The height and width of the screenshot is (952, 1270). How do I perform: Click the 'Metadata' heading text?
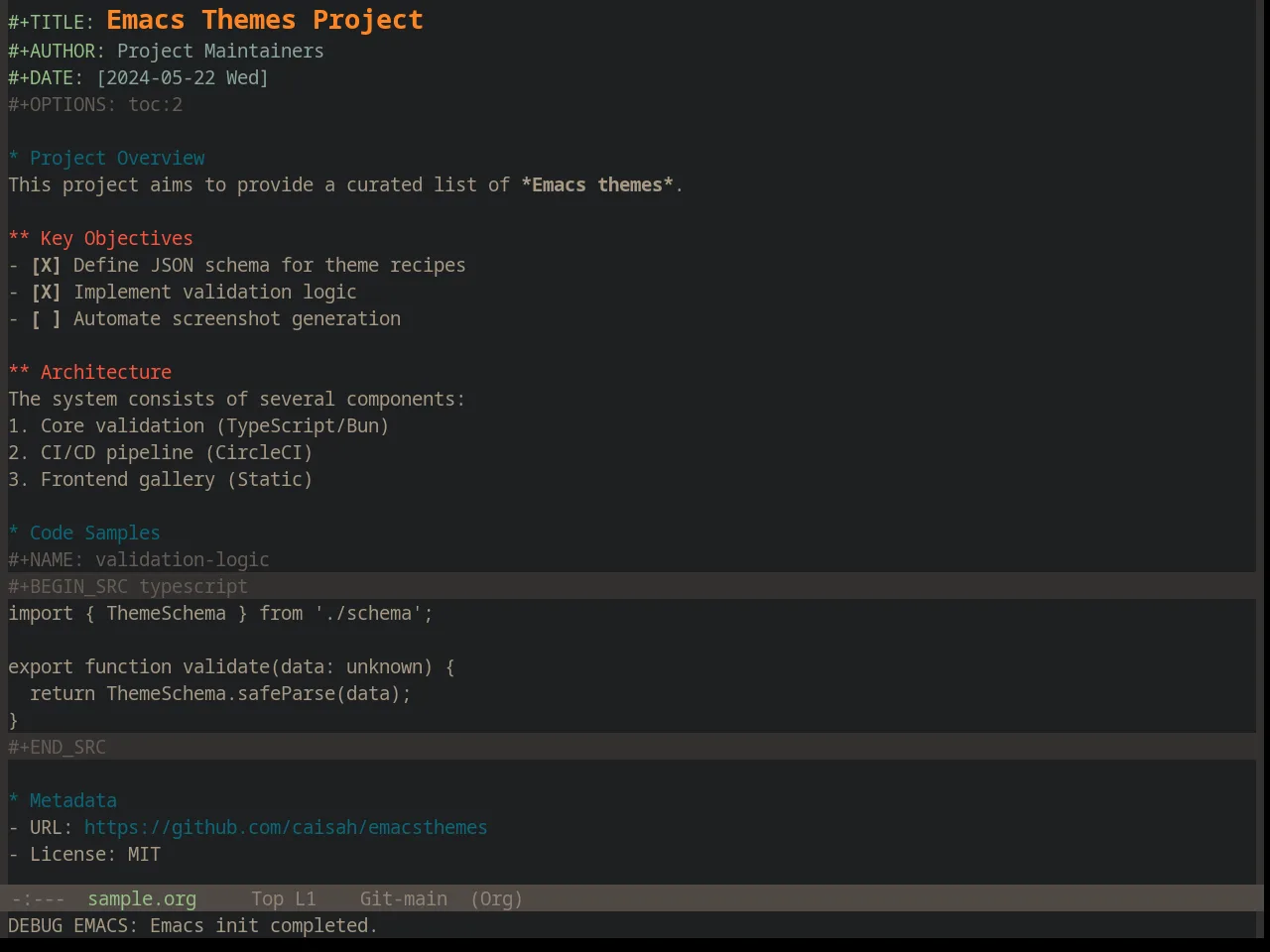pos(73,800)
